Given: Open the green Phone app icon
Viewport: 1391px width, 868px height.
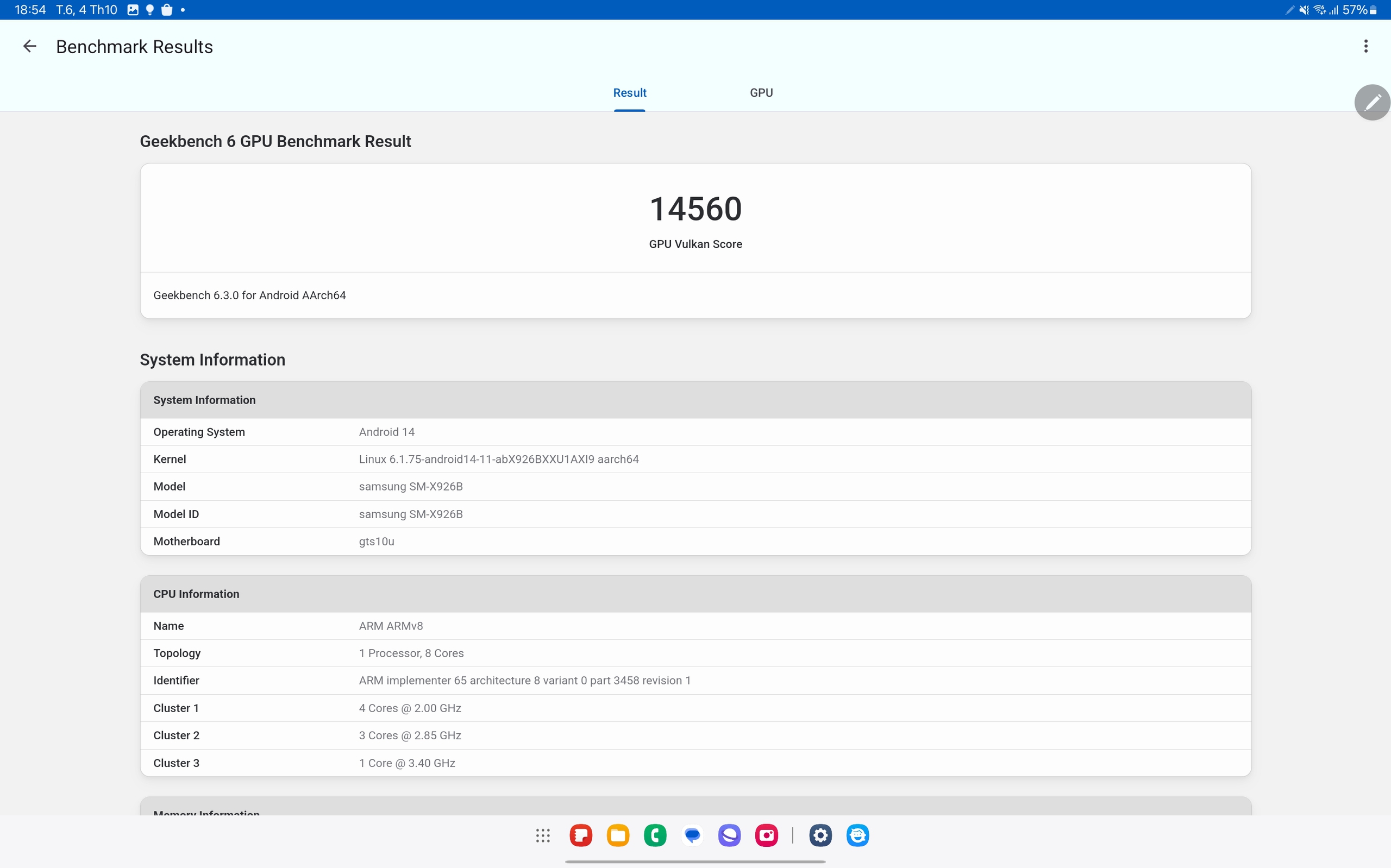Looking at the screenshot, I should point(655,835).
